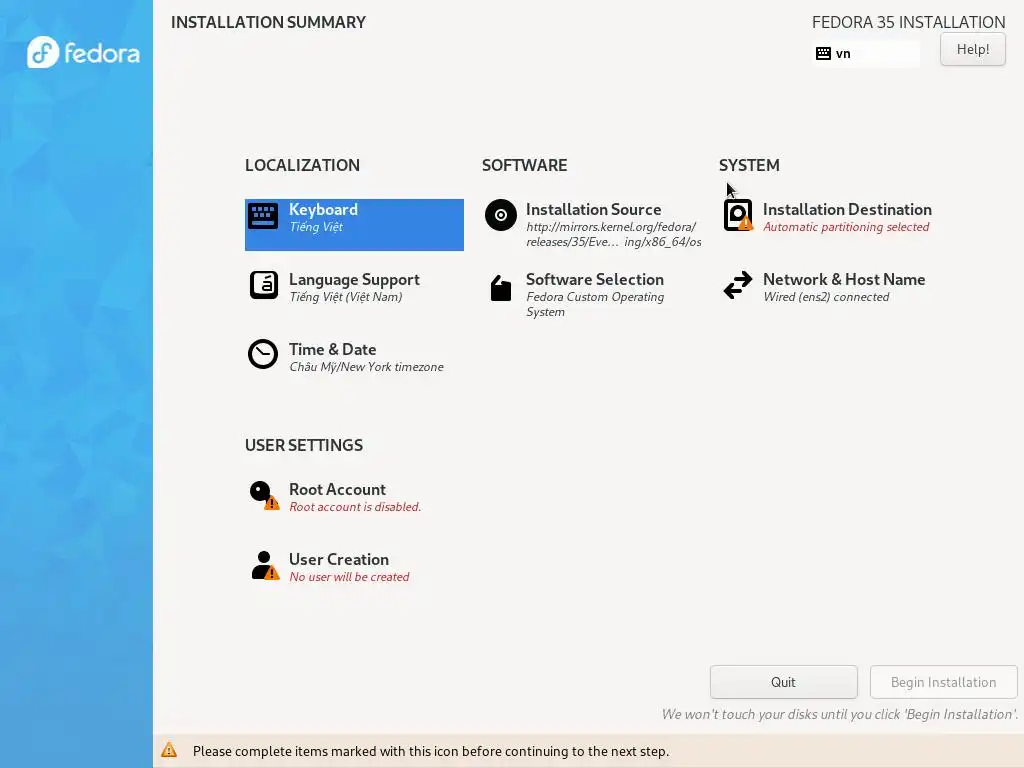Open the Root Account title
Viewport: 1024px width, 768px height.
pos(338,490)
